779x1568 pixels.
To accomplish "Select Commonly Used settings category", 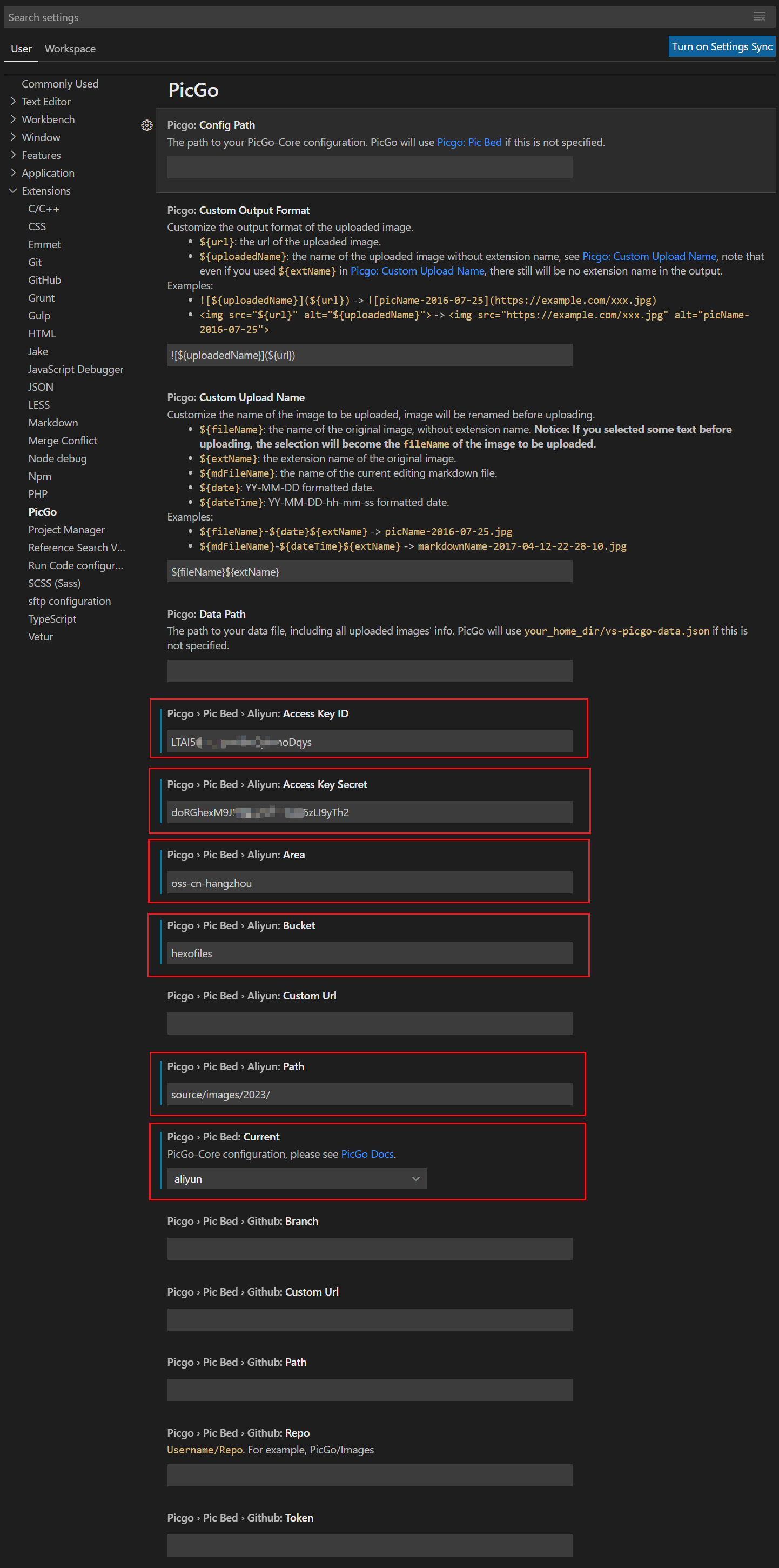I will (x=59, y=84).
